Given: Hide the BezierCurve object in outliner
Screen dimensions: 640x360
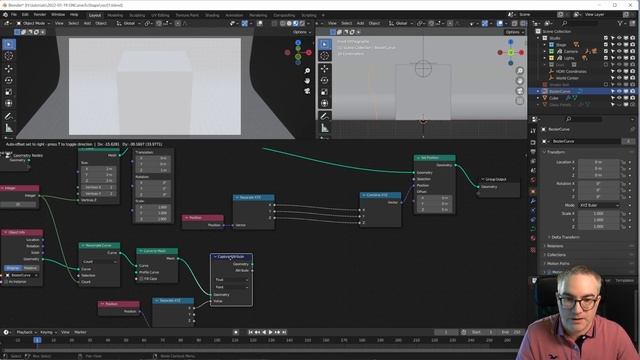Looking at the screenshot, I should coord(619,91).
